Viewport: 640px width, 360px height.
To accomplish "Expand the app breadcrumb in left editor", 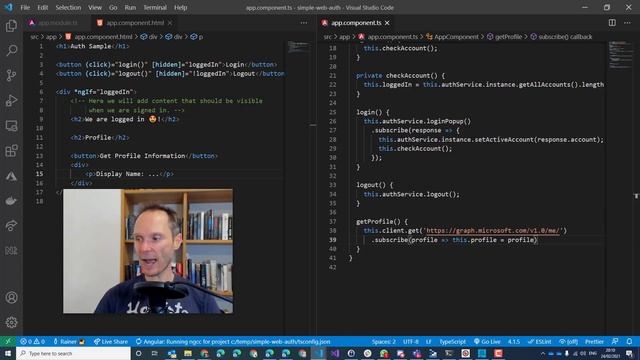I will tap(51, 37).
